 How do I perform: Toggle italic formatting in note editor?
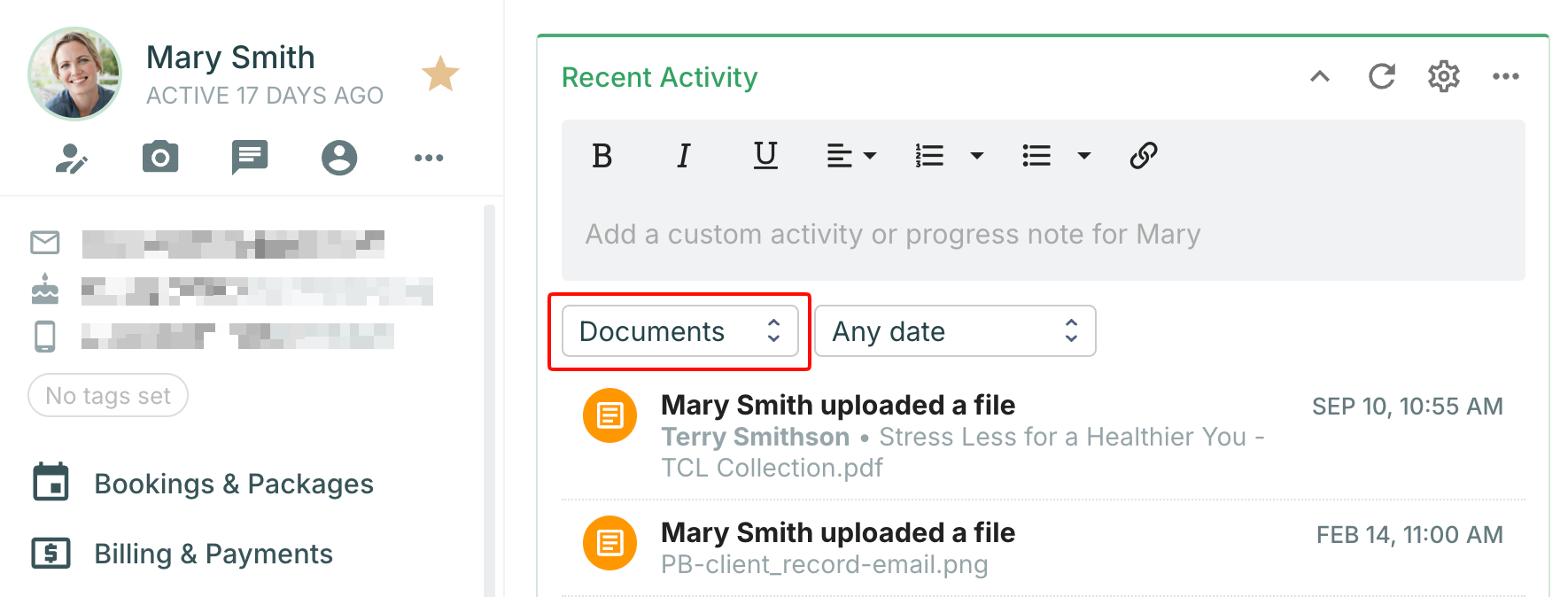point(683,157)
